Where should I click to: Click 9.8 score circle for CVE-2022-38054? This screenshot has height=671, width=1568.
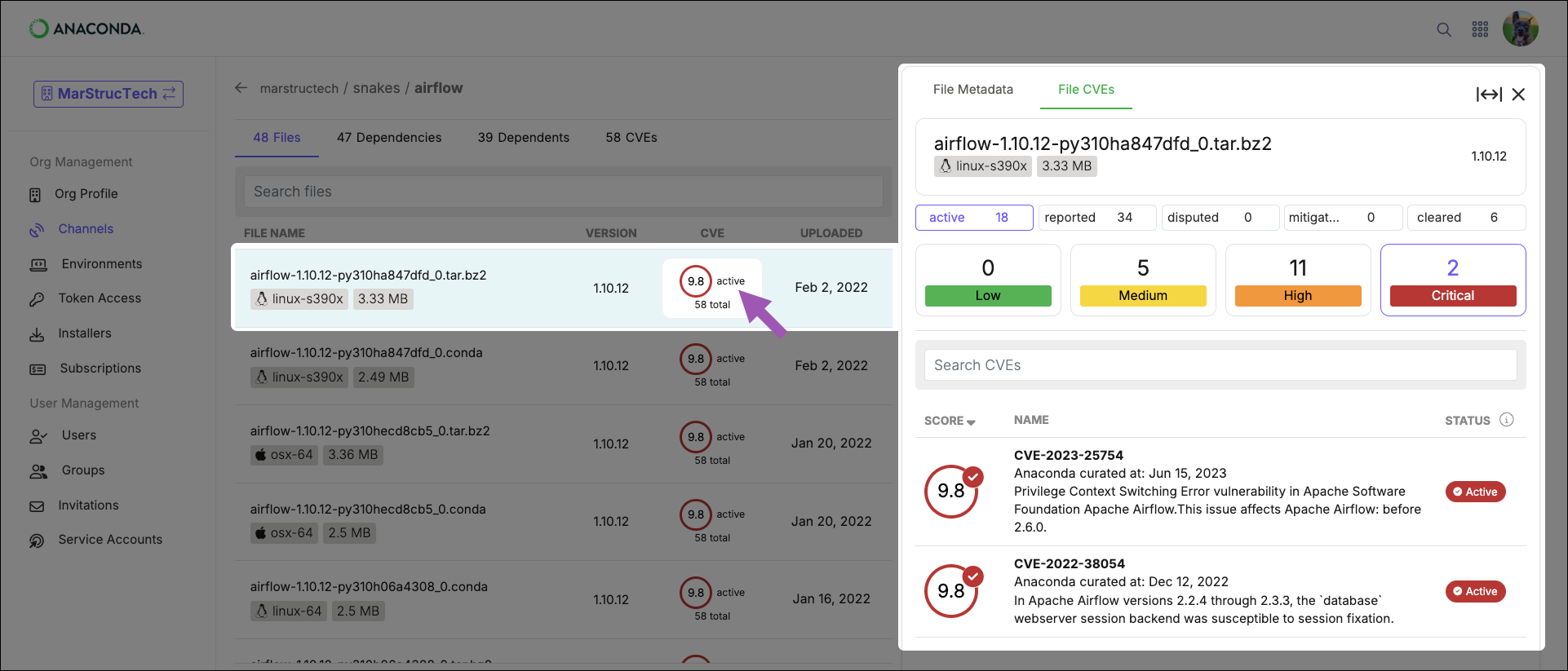click(951, 591)
